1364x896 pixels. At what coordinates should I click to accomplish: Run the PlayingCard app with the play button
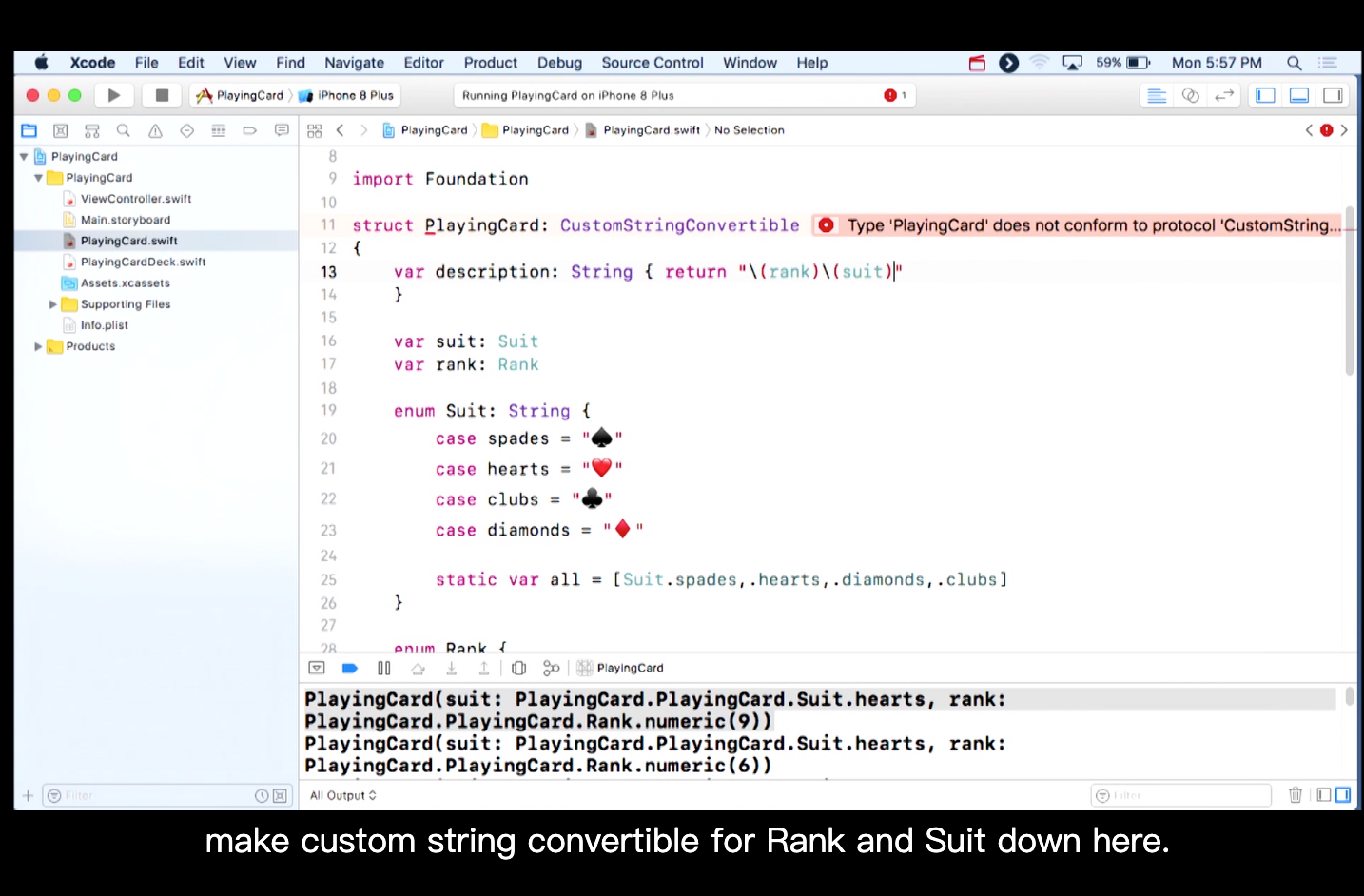coord(114,95)
